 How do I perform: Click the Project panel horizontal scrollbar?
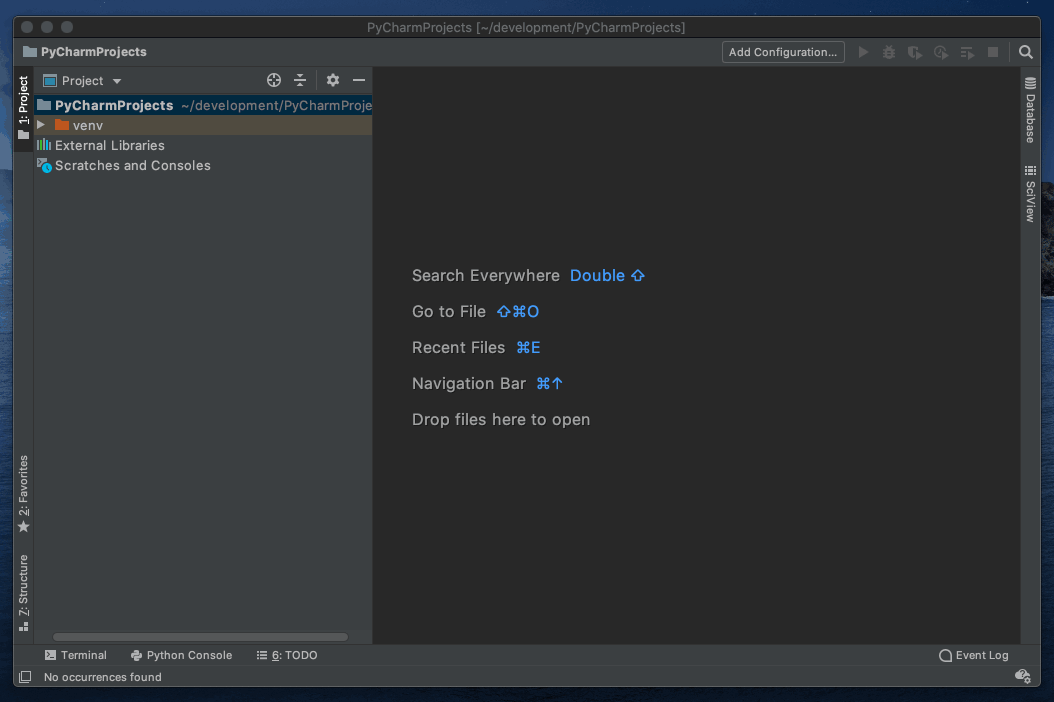point(200,637)
